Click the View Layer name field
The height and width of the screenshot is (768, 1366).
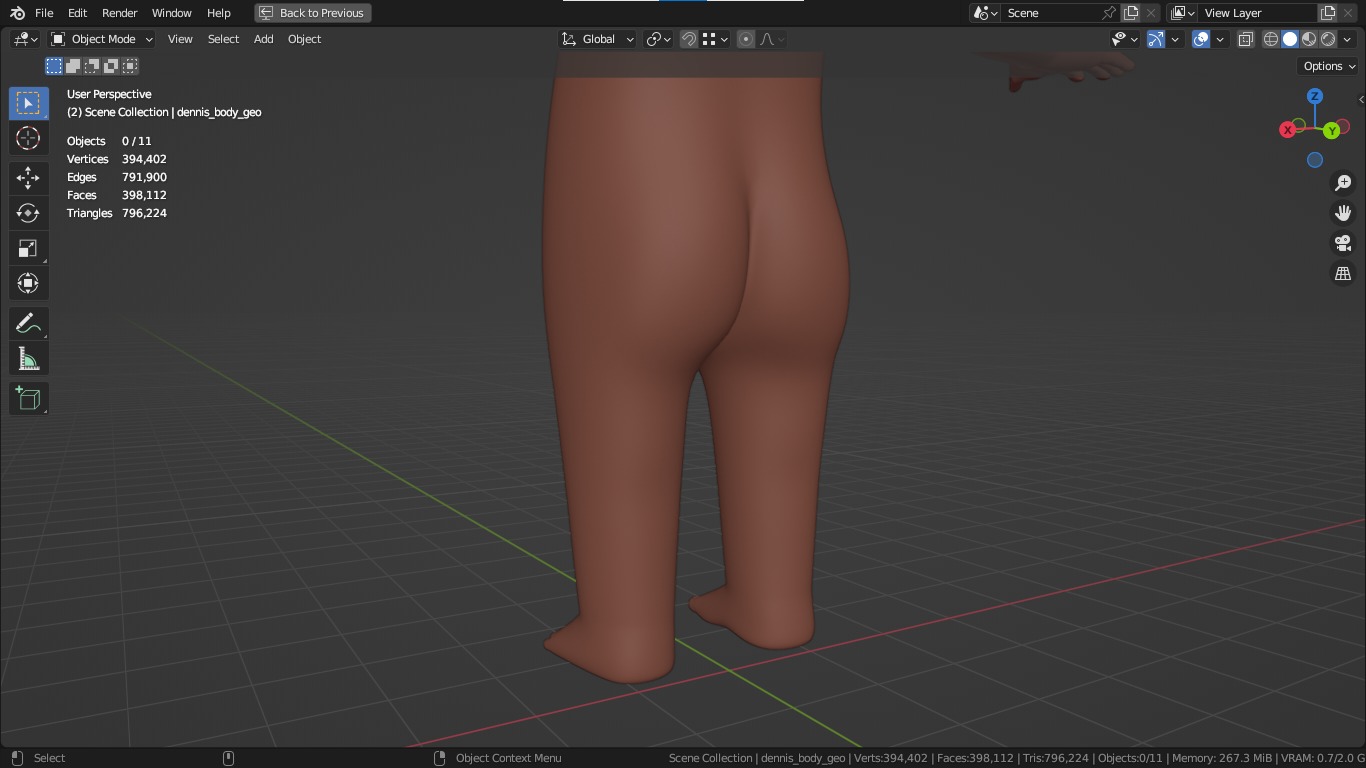(1256, 13)
